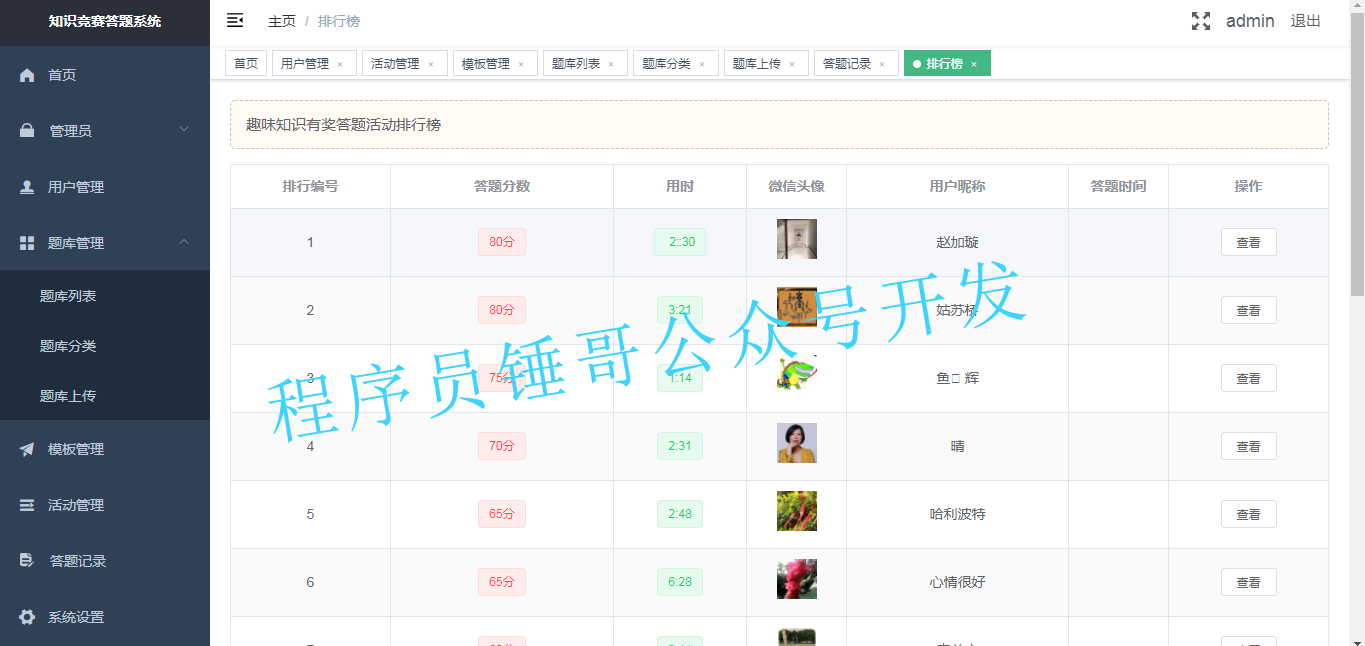
Task: Click the list icon beside 活动管理
Action: click(27, 505)
